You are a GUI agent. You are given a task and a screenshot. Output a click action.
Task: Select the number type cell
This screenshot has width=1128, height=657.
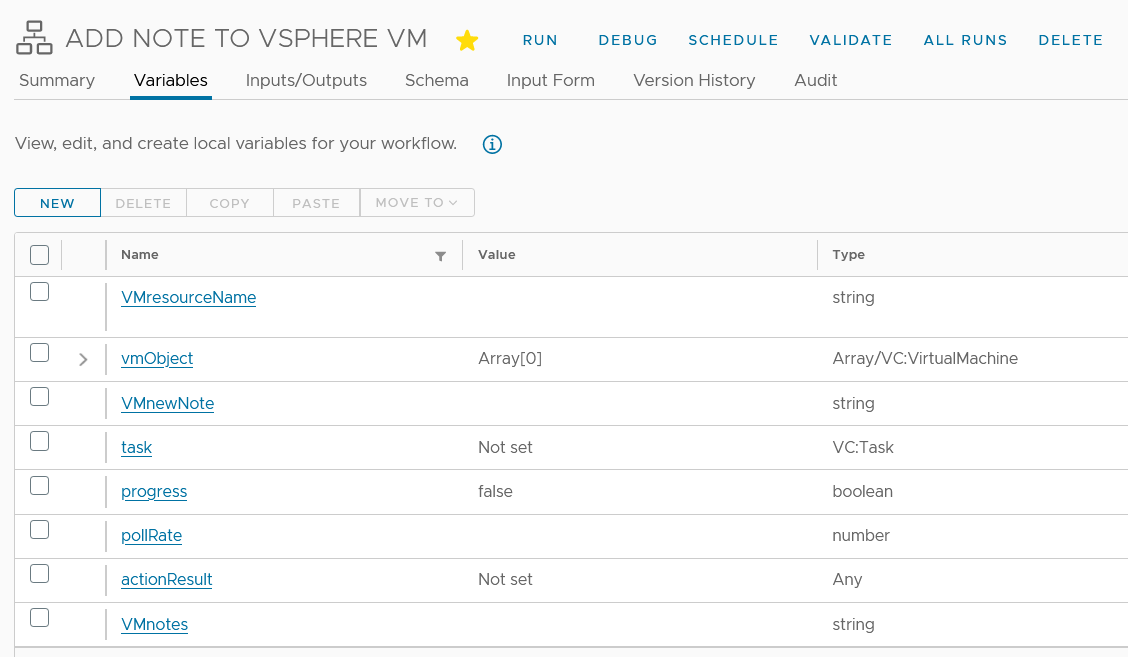(861, 535)
